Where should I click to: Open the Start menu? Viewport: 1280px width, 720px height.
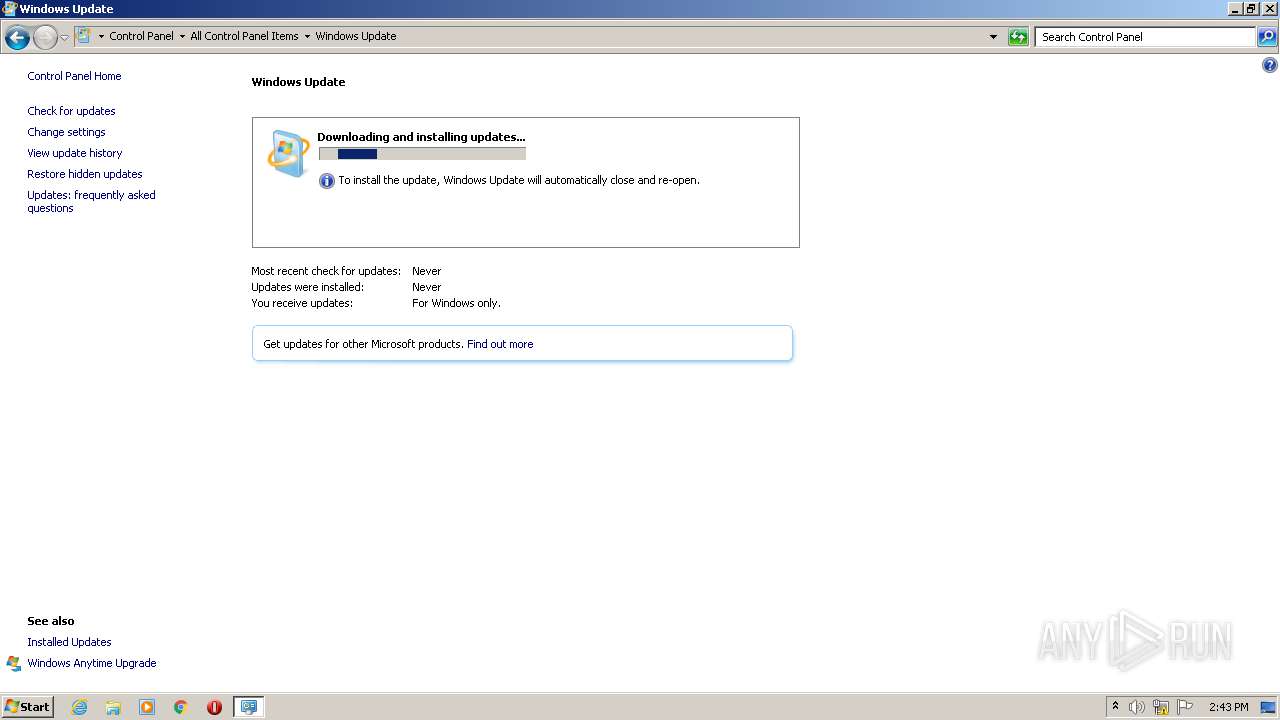pos(28,707)
